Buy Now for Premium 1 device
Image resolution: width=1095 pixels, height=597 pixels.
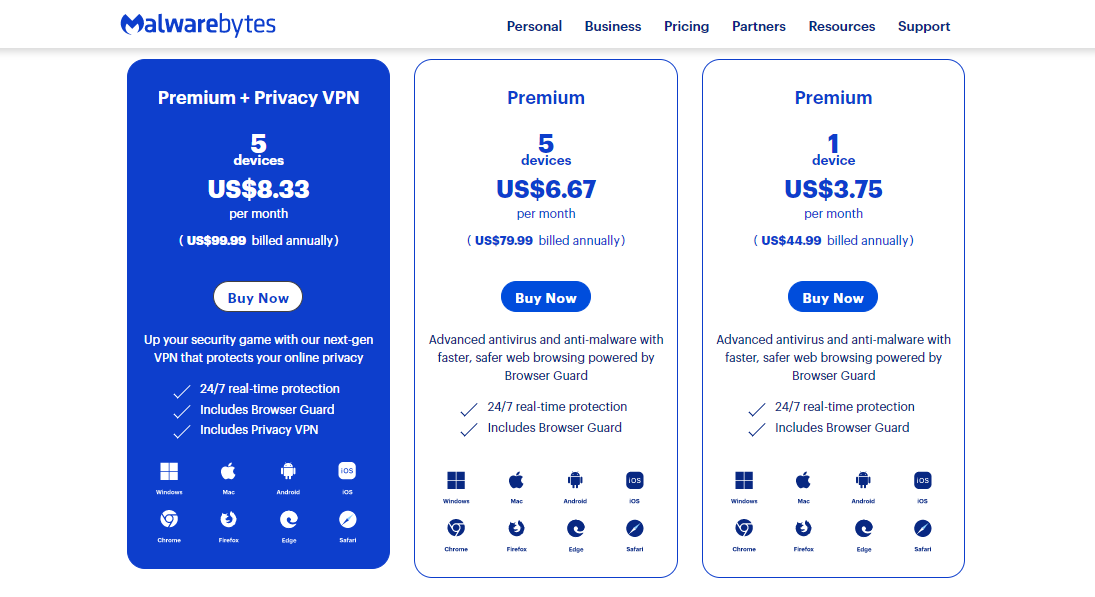[x=833, y=297]
